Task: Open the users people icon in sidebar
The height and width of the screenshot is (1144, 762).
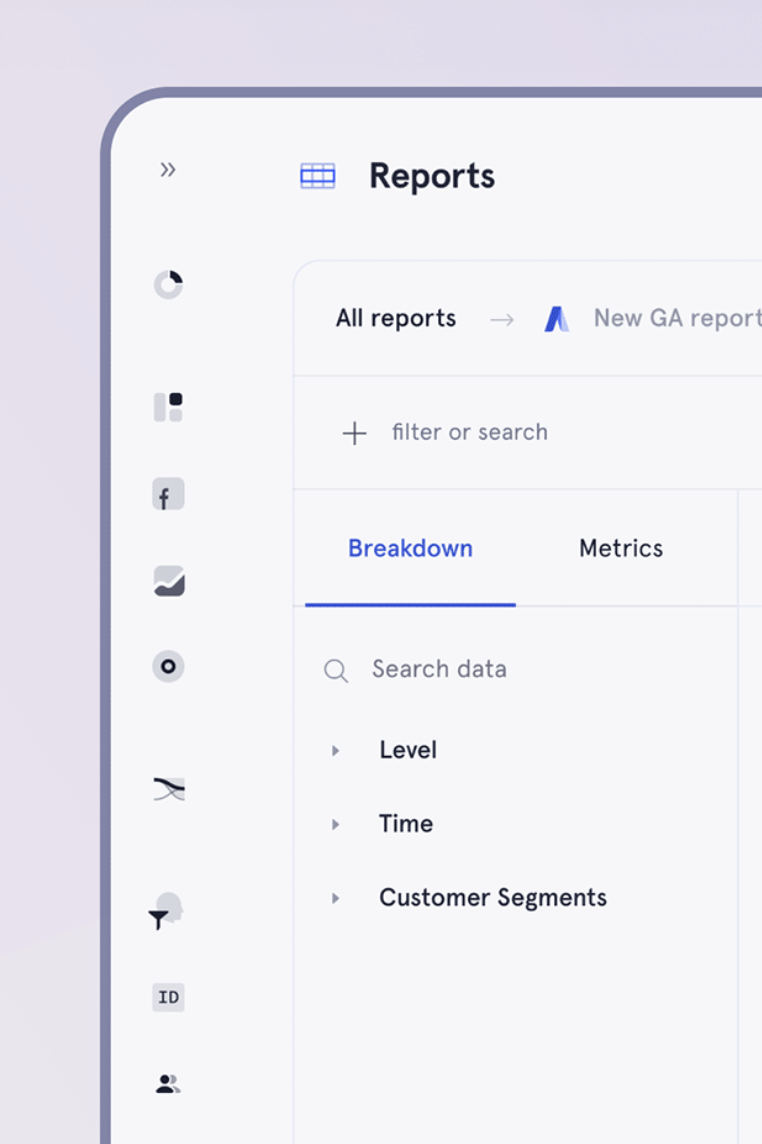Action: point(168,1083)
